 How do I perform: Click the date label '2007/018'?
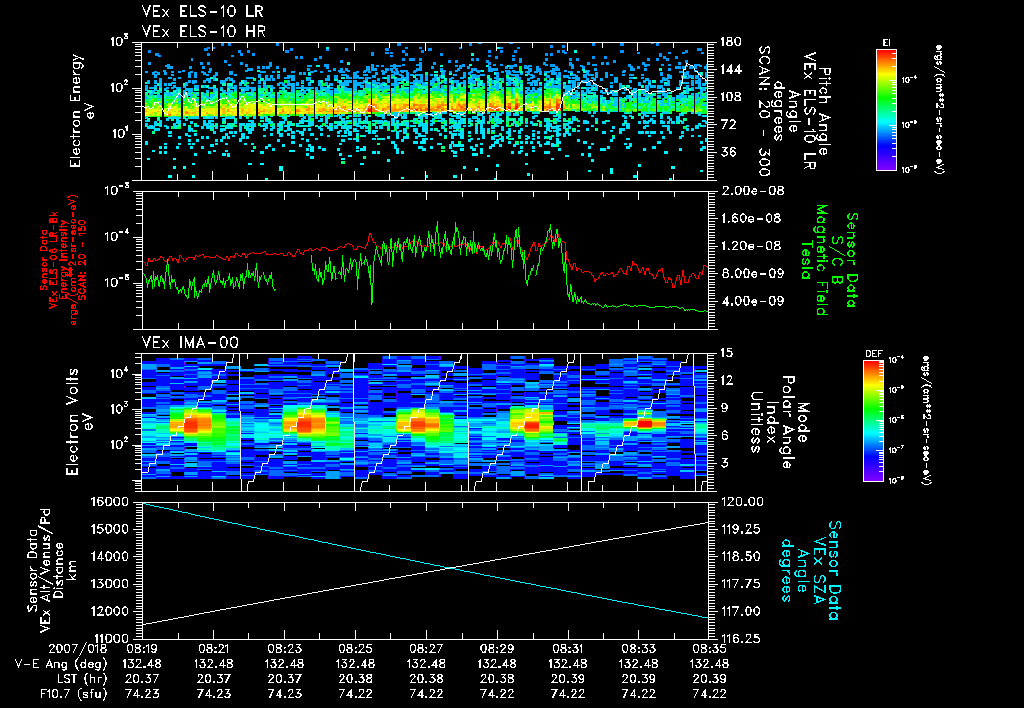[77, 648]
